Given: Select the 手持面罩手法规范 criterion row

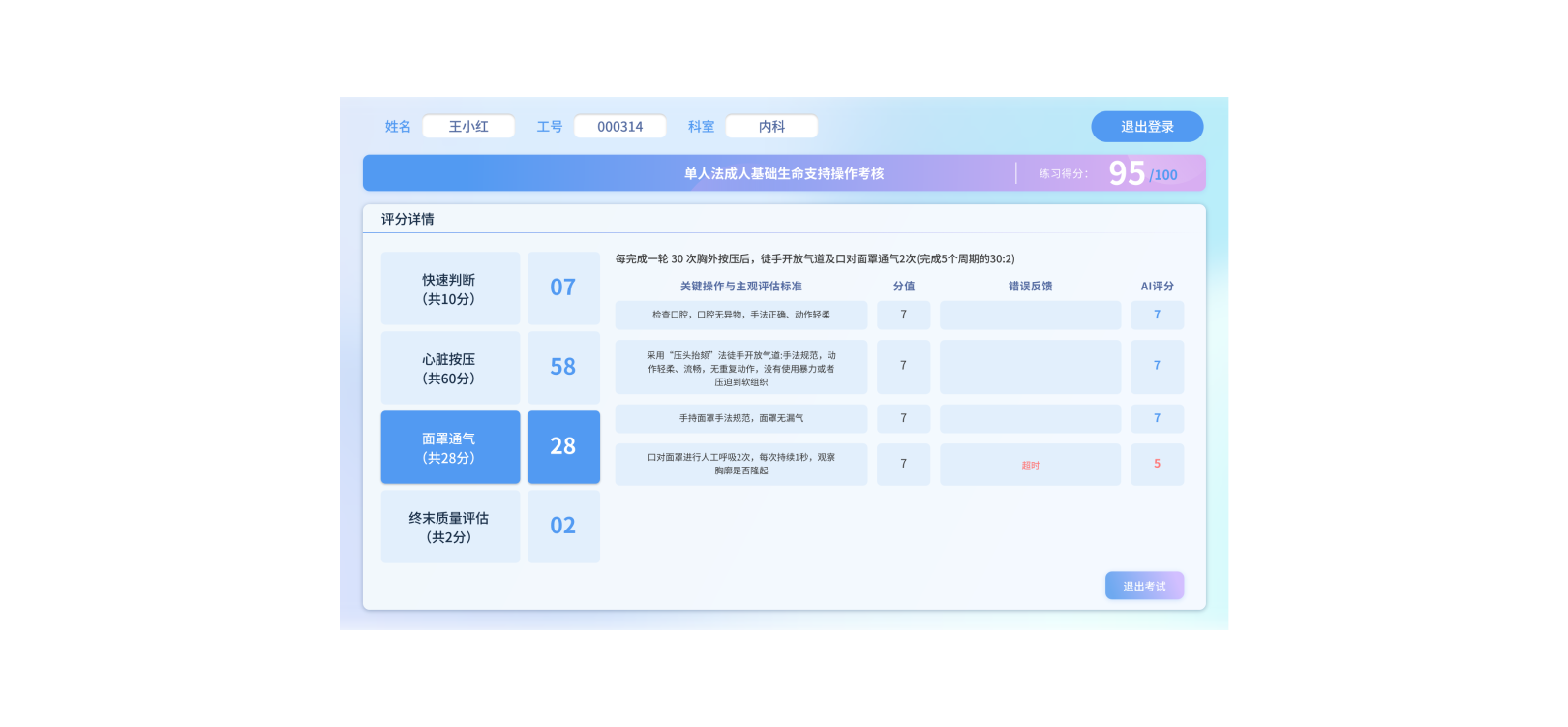Looking at the screenshot, I should 740,419.
